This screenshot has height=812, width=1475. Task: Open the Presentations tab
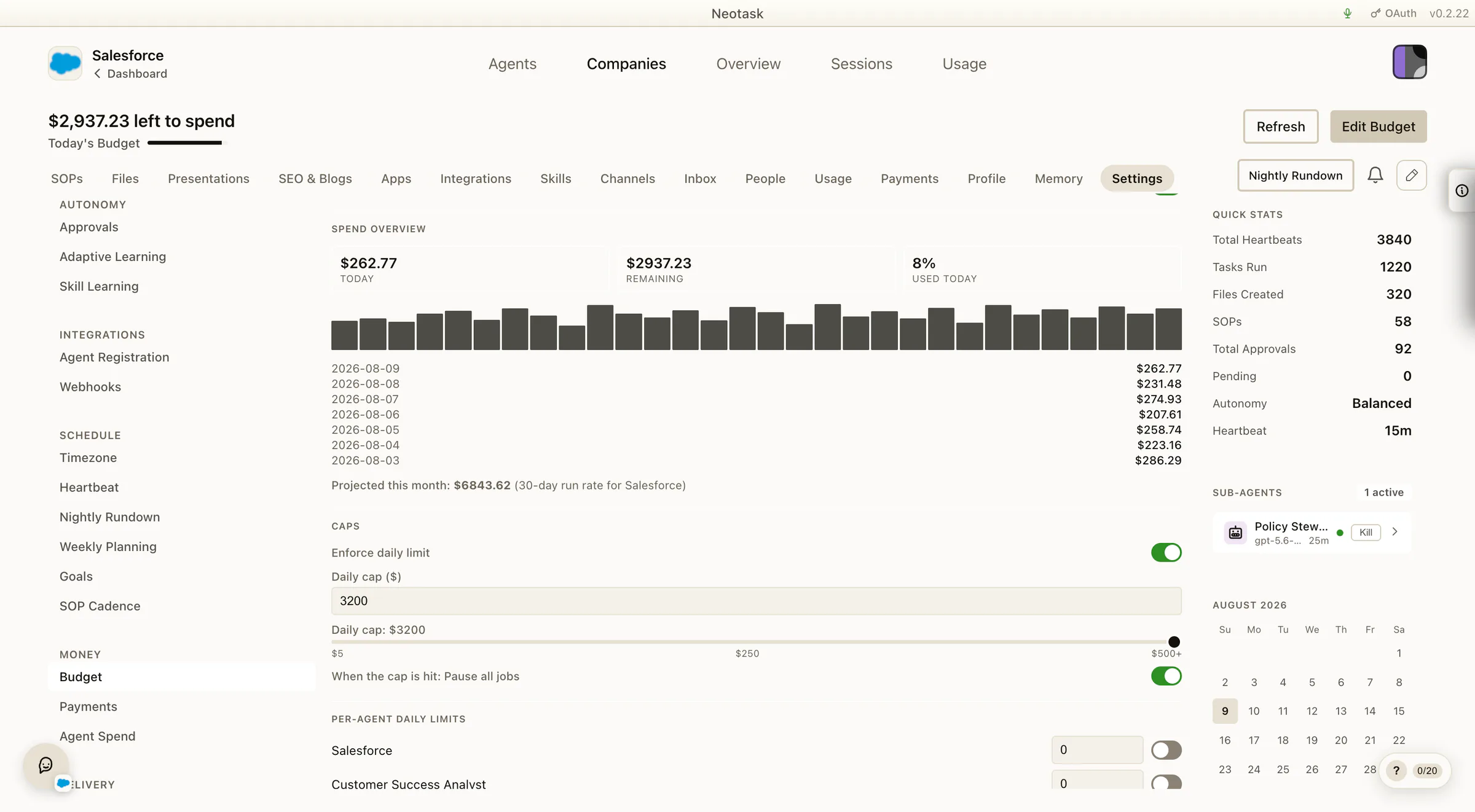click(208, 179)
